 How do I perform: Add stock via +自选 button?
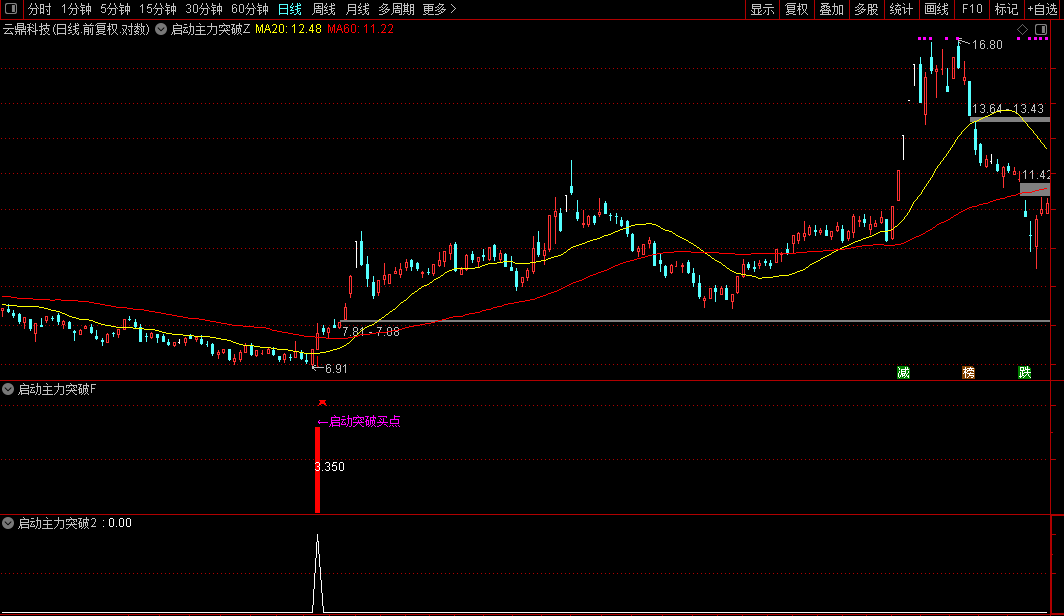[x=1043, y=9]
